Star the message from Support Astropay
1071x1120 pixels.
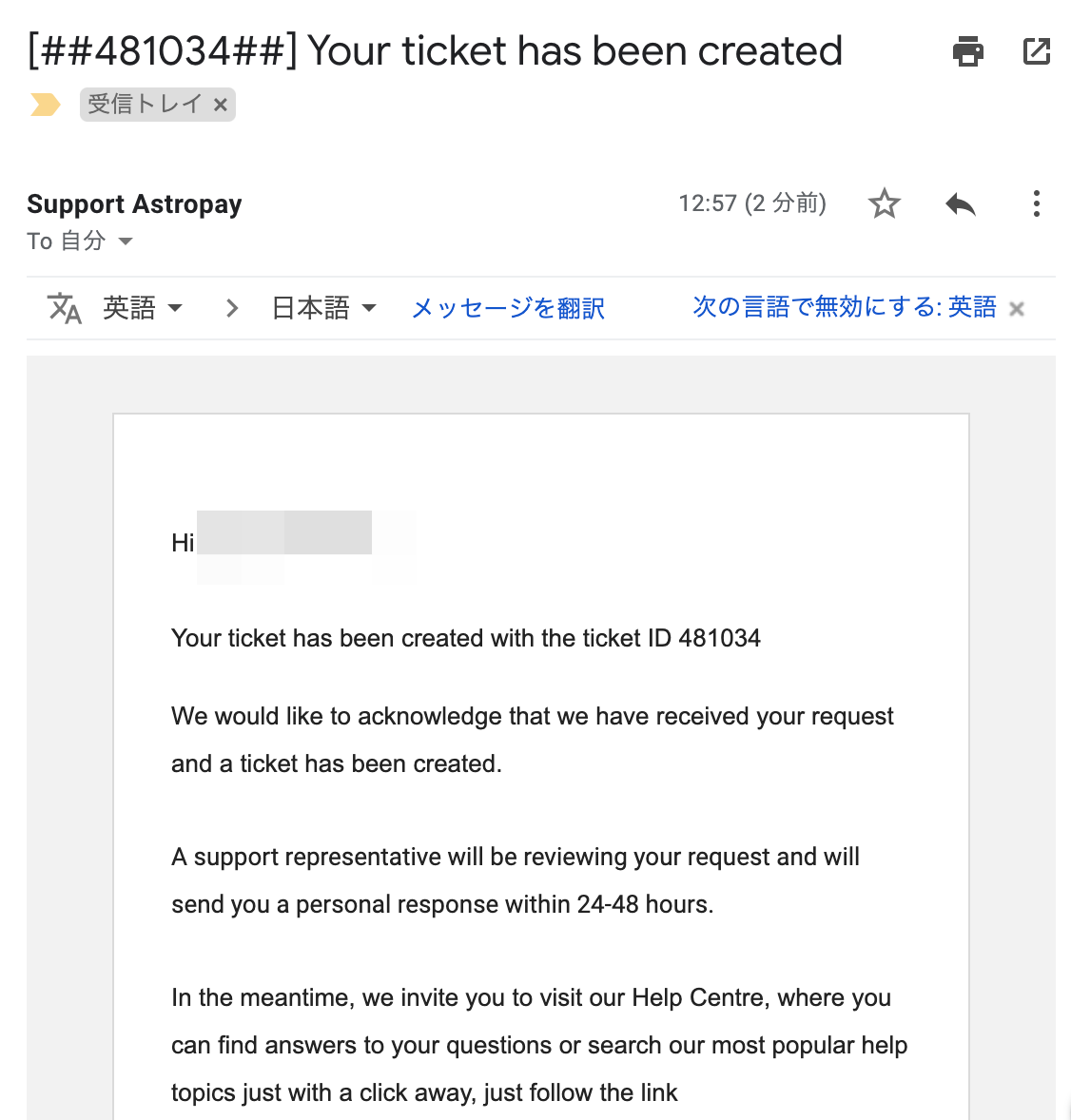(x=884, y=203)
